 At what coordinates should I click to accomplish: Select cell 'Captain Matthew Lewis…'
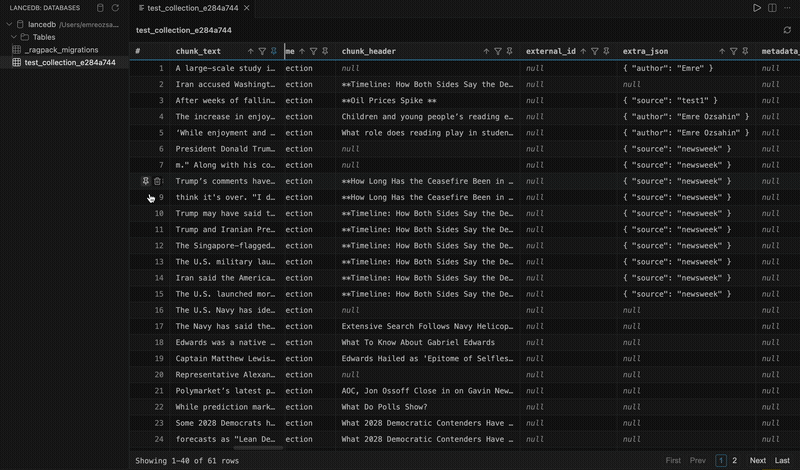coord(225,359)
